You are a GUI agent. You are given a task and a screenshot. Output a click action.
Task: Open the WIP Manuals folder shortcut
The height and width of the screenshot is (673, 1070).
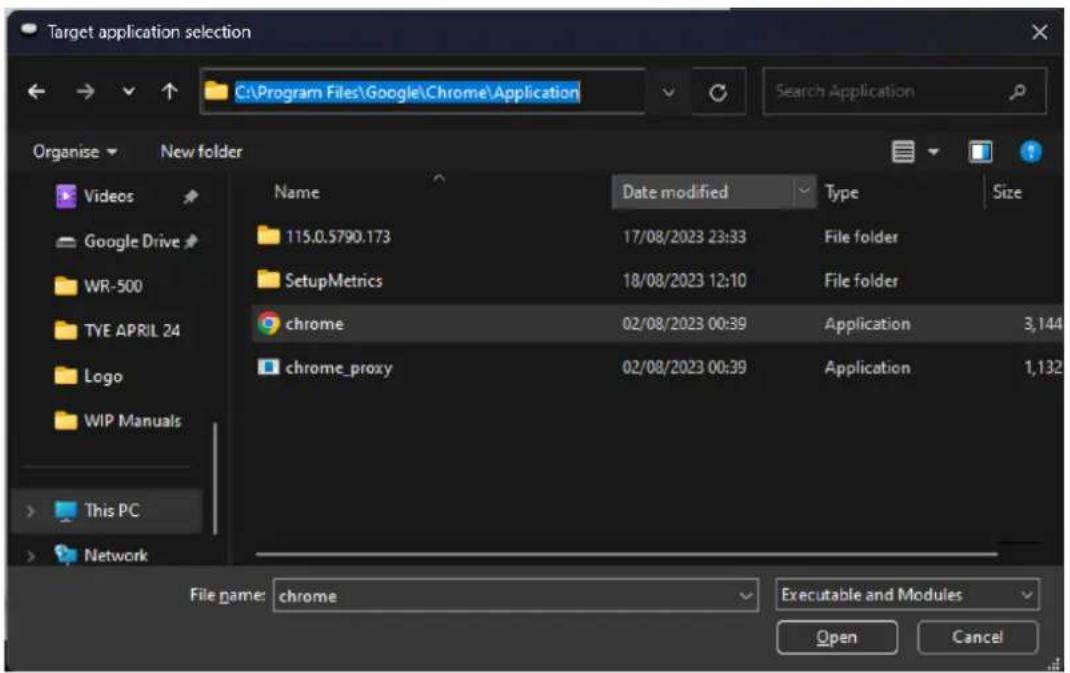[x=118, y=420]
